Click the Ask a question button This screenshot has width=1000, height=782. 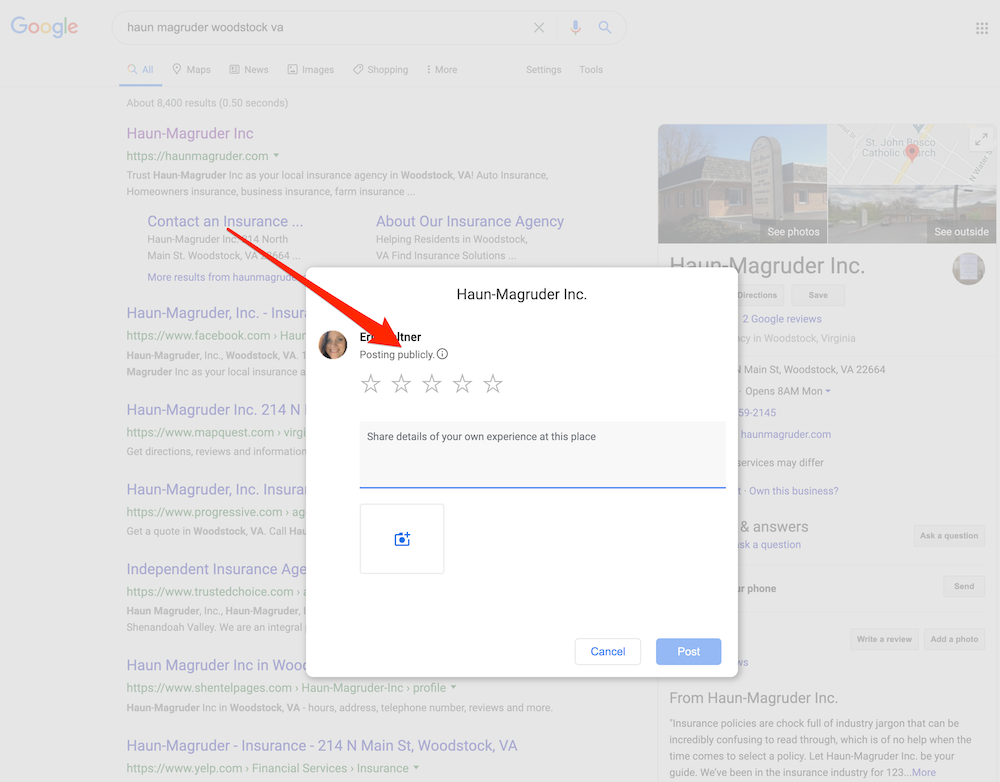coord(949,536)
